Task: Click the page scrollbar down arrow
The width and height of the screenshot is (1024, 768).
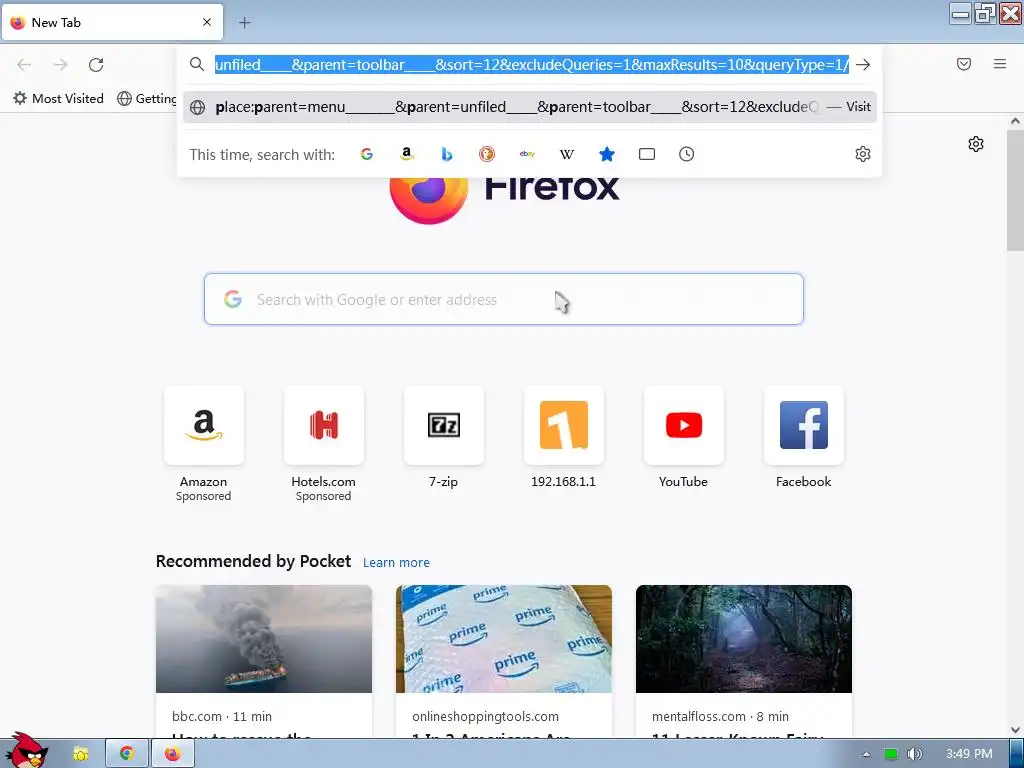Action: point(1015,730)
